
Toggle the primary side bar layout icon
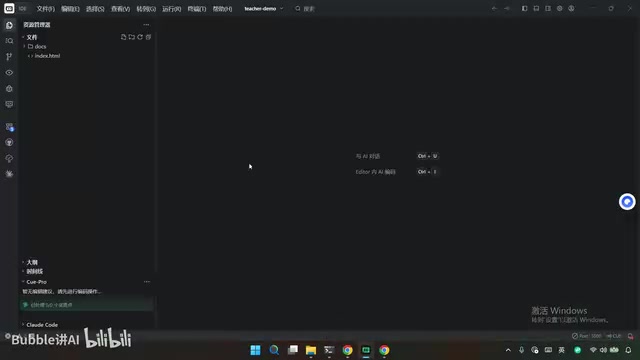(x=524, y=9)
